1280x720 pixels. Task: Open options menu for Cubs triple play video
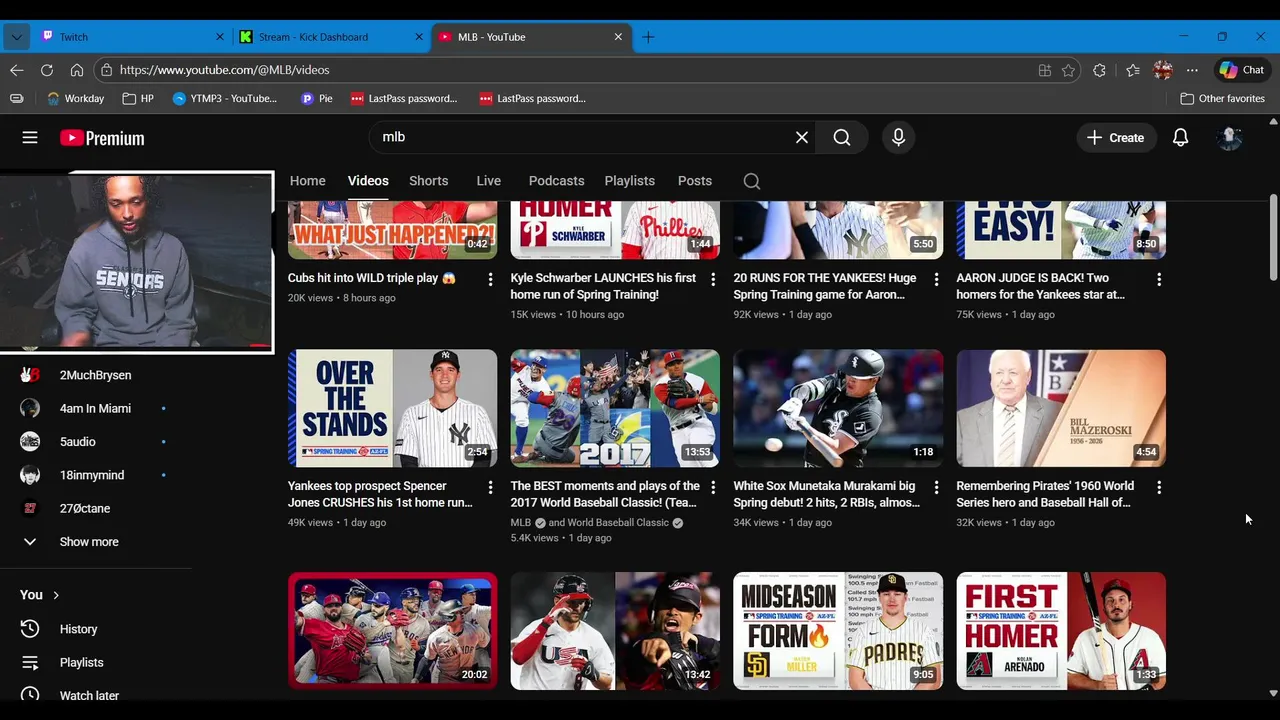pyautogui.click(x=490, y=280)
